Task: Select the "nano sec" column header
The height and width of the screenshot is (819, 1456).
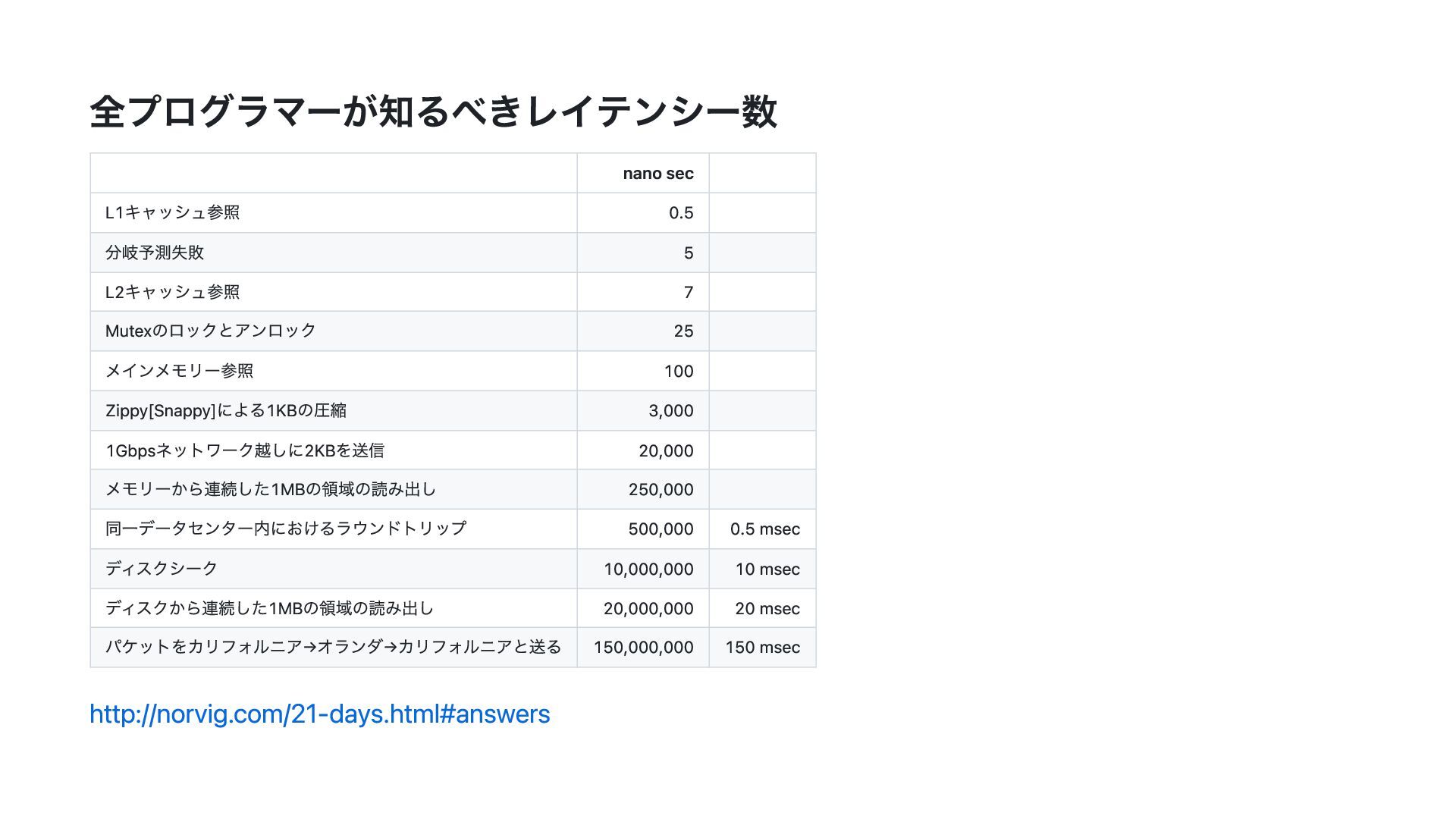Action: [657, 174]
